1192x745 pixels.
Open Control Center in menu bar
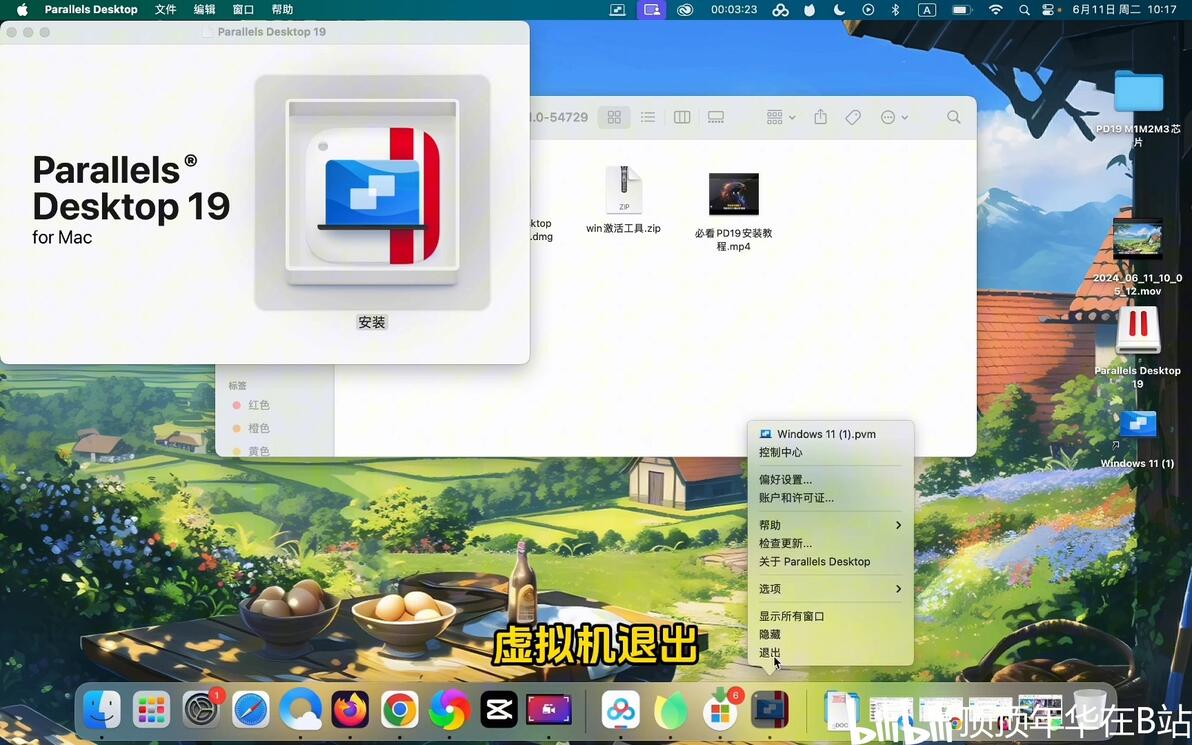[1048, 10]
